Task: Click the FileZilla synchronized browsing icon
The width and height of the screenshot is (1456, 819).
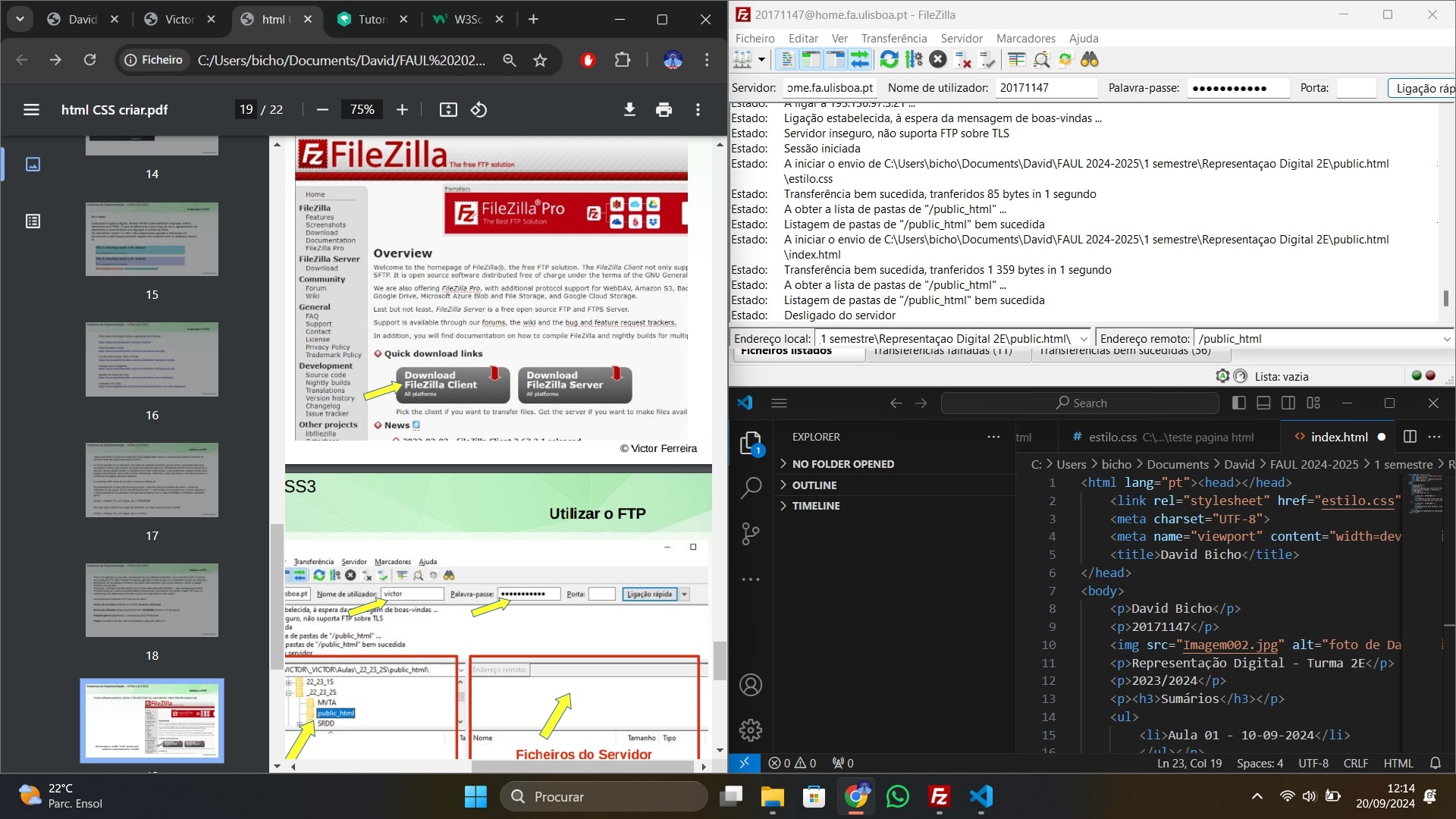Action: coord(1065,59)
